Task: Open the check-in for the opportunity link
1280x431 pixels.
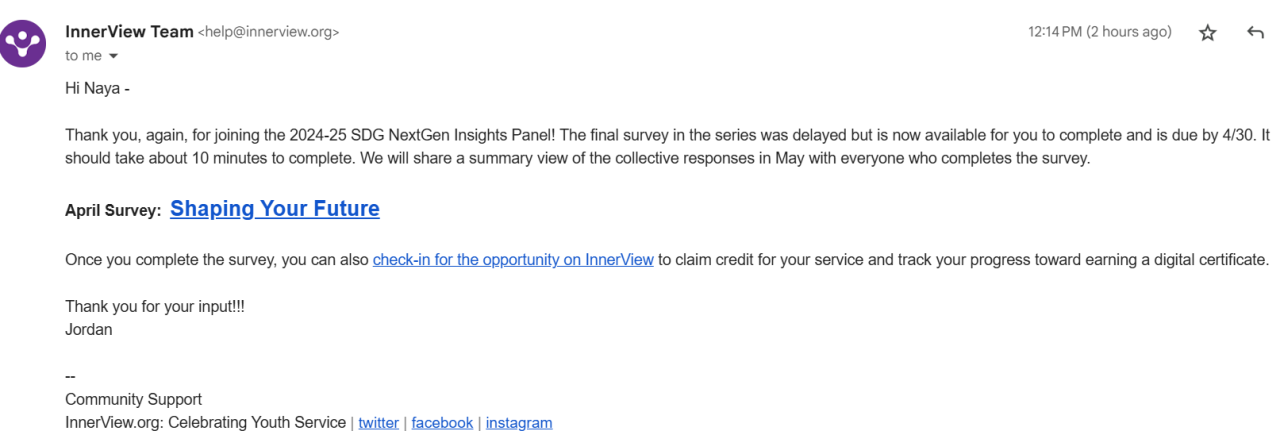Action: coord(513,259)
